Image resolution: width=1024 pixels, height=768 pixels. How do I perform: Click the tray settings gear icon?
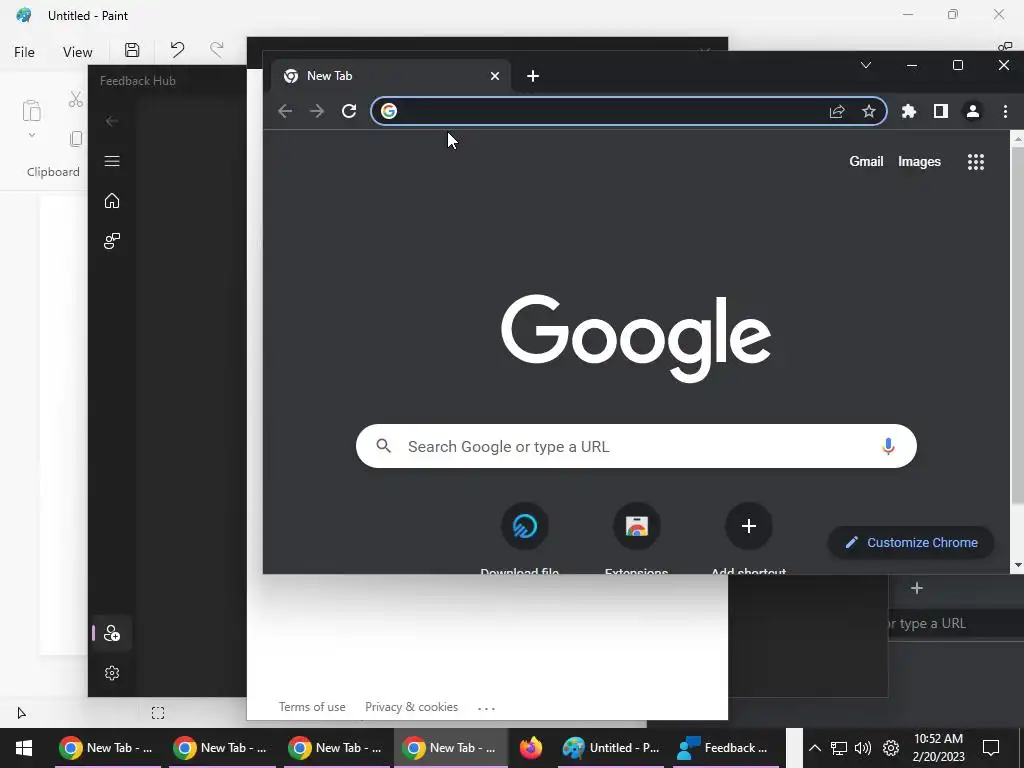891,748
